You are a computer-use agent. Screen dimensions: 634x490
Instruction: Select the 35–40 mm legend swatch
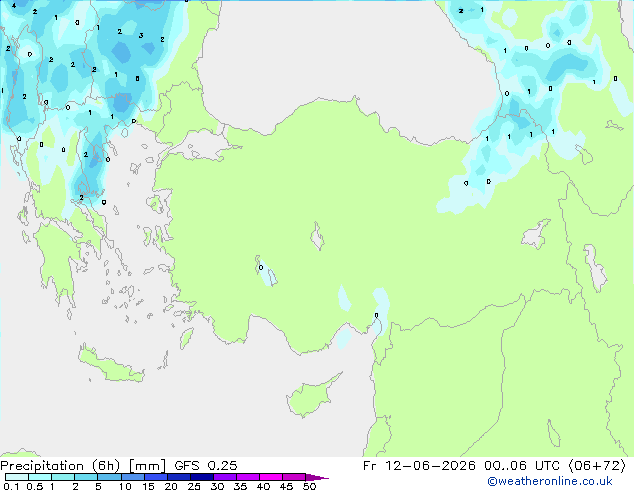[x=248, y=477]
